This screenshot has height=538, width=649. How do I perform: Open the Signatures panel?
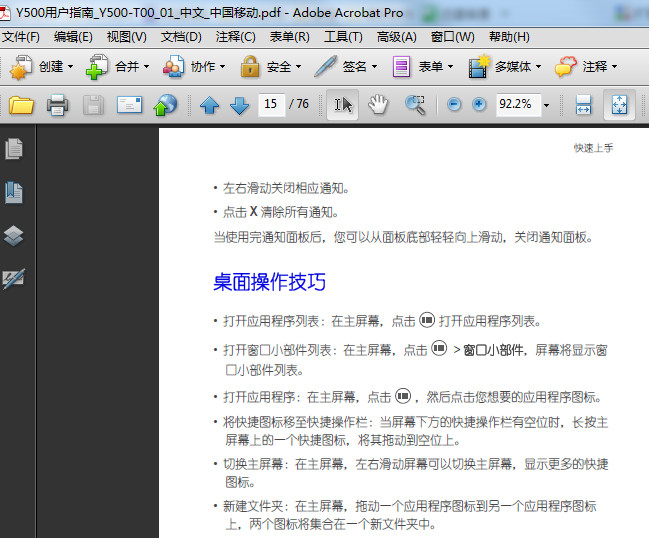click(x=14, y=279)
